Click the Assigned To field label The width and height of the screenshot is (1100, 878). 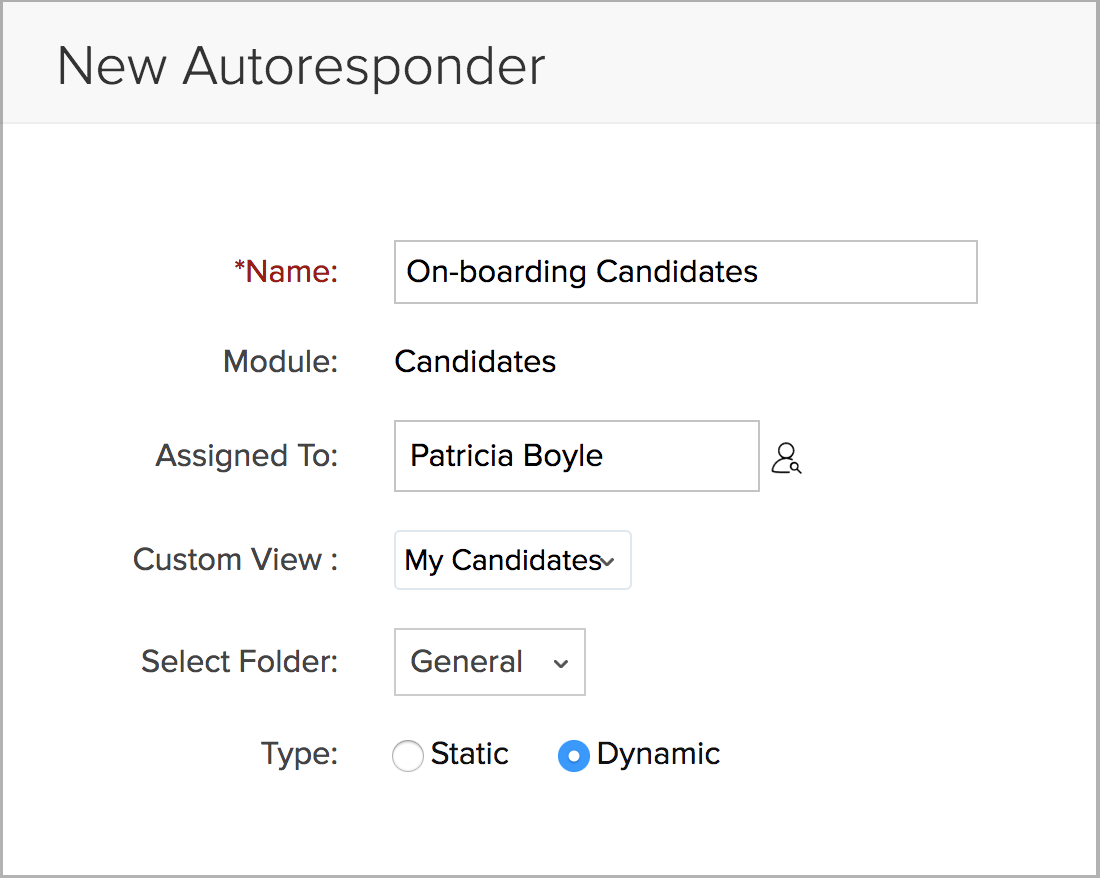tap(247, 456)
